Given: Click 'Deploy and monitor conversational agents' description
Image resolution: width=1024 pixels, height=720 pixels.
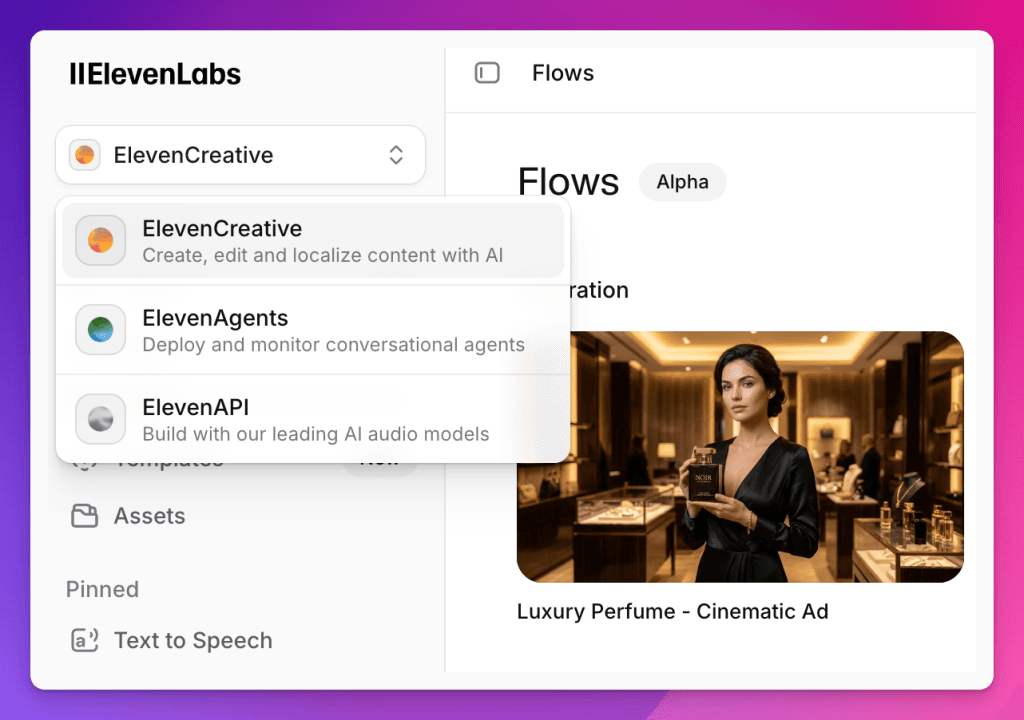Looking at the screenshot, I should pos(334,345).
